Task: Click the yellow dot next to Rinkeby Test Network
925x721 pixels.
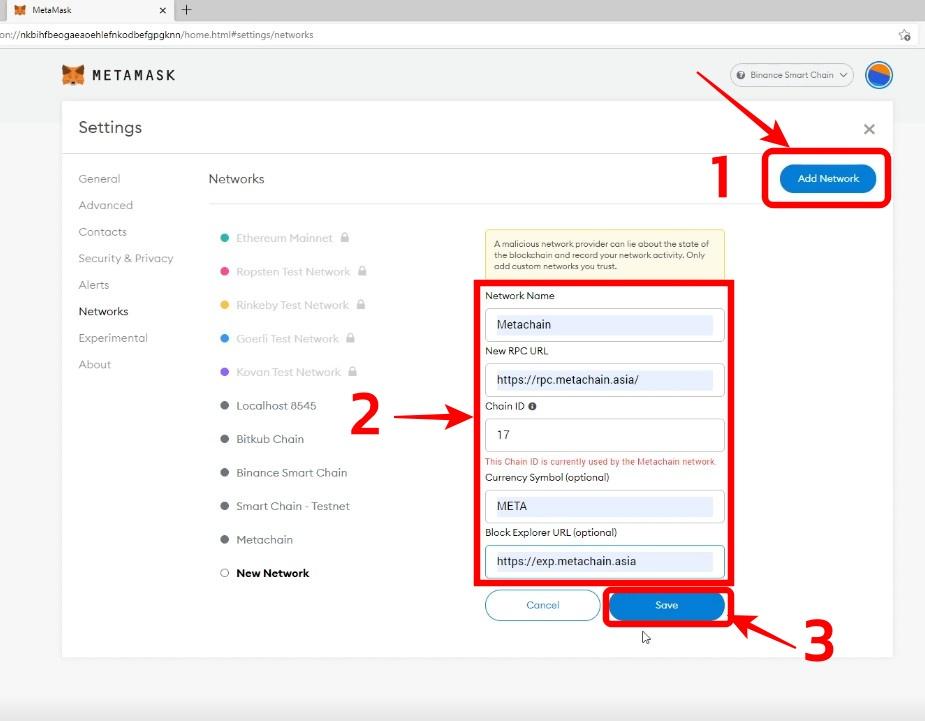Action: (224, 305)
